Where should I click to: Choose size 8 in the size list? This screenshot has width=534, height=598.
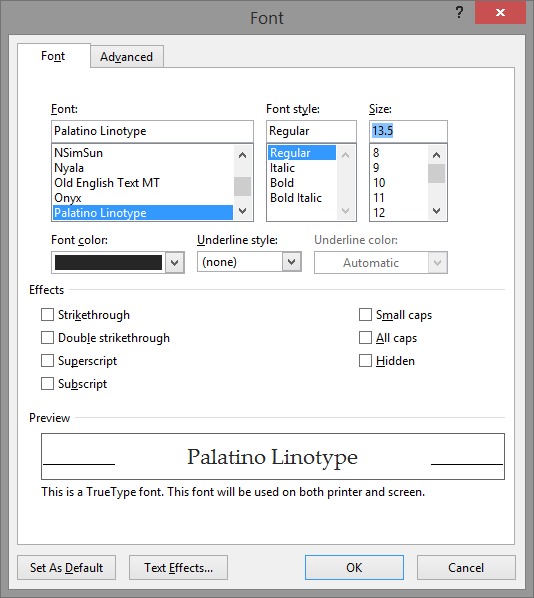[399, 153]
